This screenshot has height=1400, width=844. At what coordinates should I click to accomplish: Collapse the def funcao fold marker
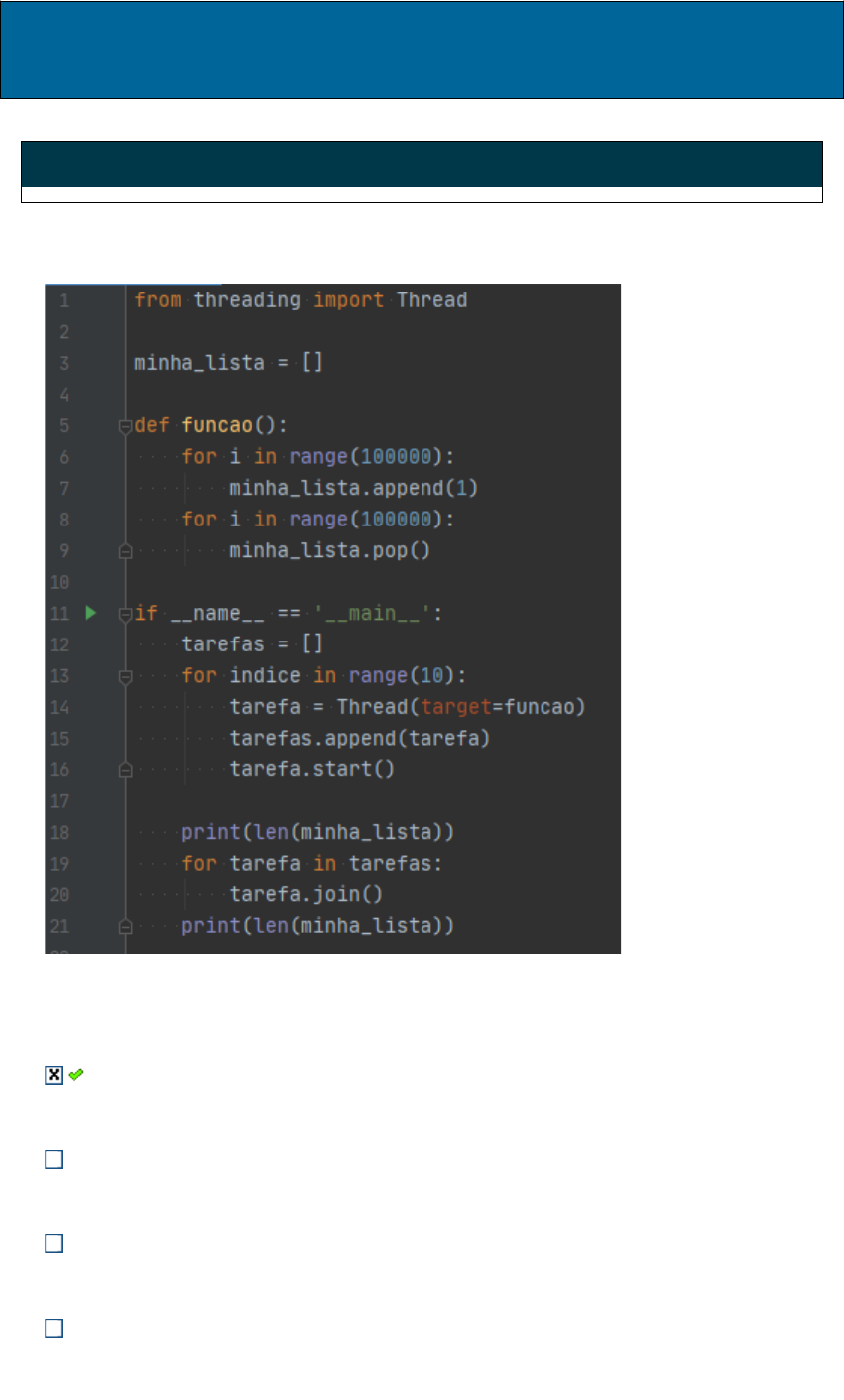coord(125,426)
